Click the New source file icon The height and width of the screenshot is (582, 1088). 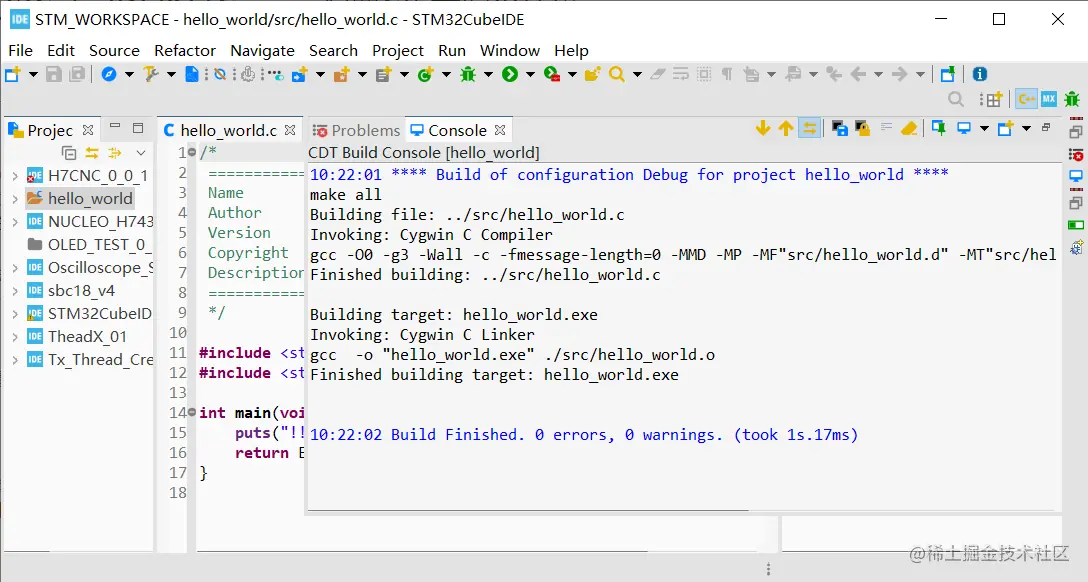(383, 74)
